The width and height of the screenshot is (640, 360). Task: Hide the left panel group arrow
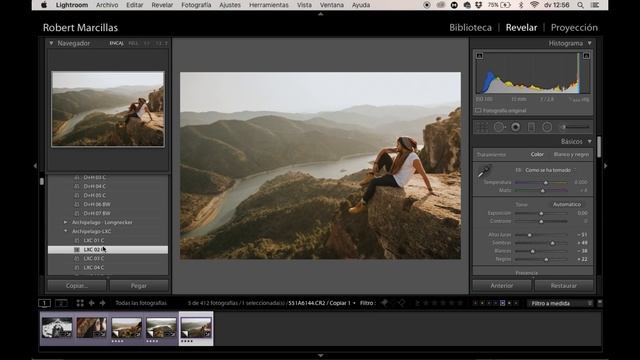35,166
